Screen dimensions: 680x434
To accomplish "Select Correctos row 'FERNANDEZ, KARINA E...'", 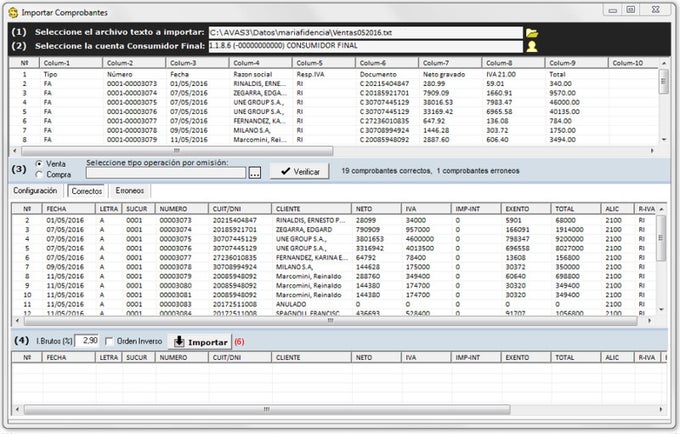I will pos(312,258).
